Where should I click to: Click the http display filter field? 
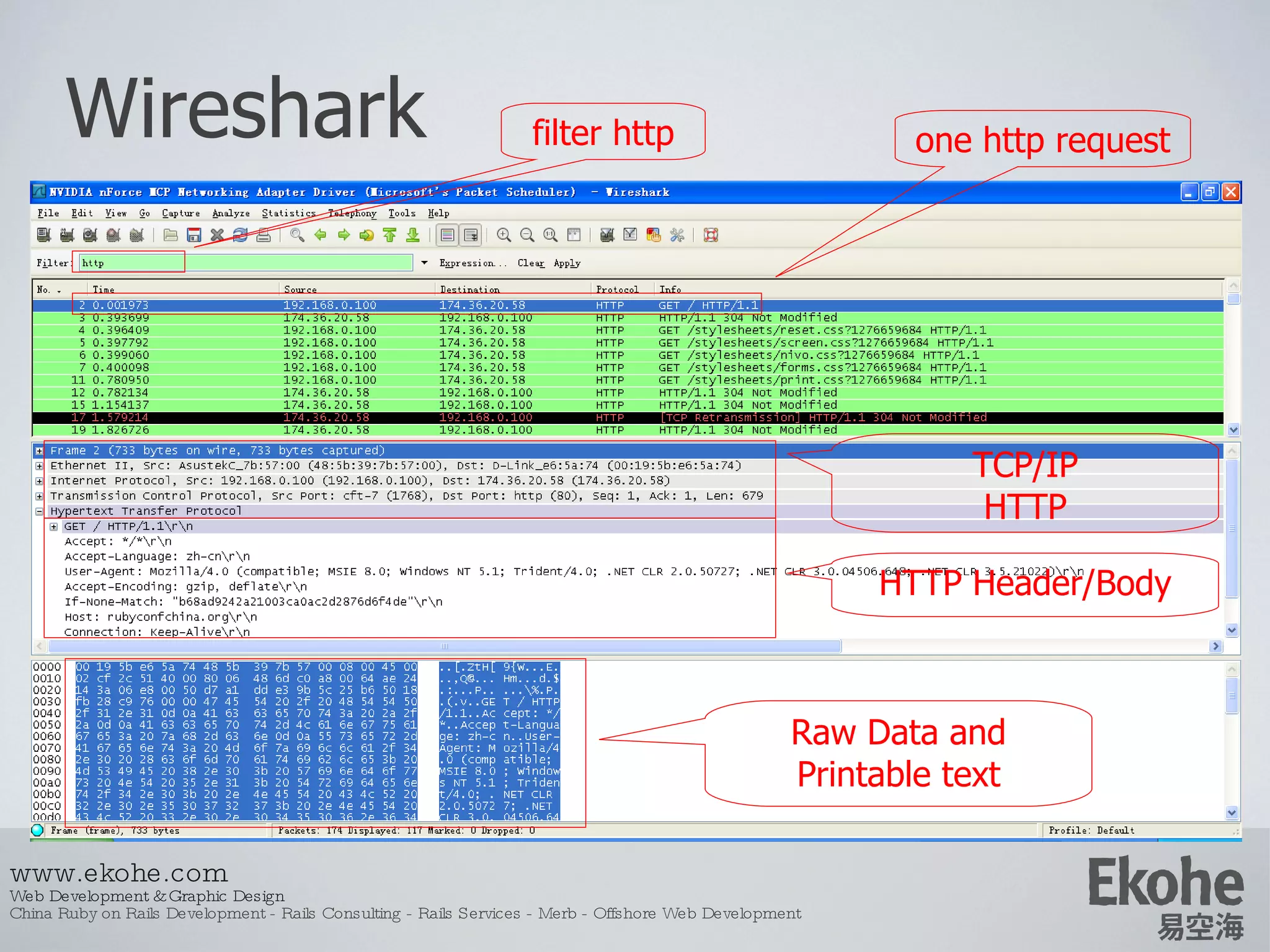pos(246,263)
